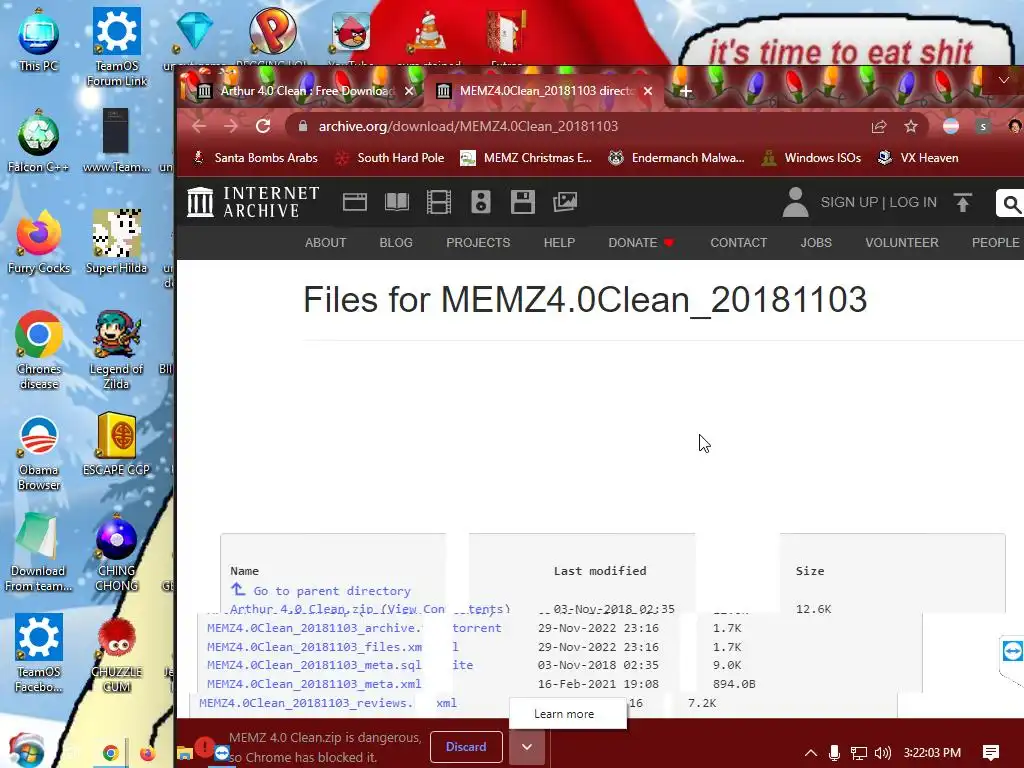Screen dimensions: 1024x768
Task: Open the www.Team... desktop shortcut
Action: [x=116, y=142]
